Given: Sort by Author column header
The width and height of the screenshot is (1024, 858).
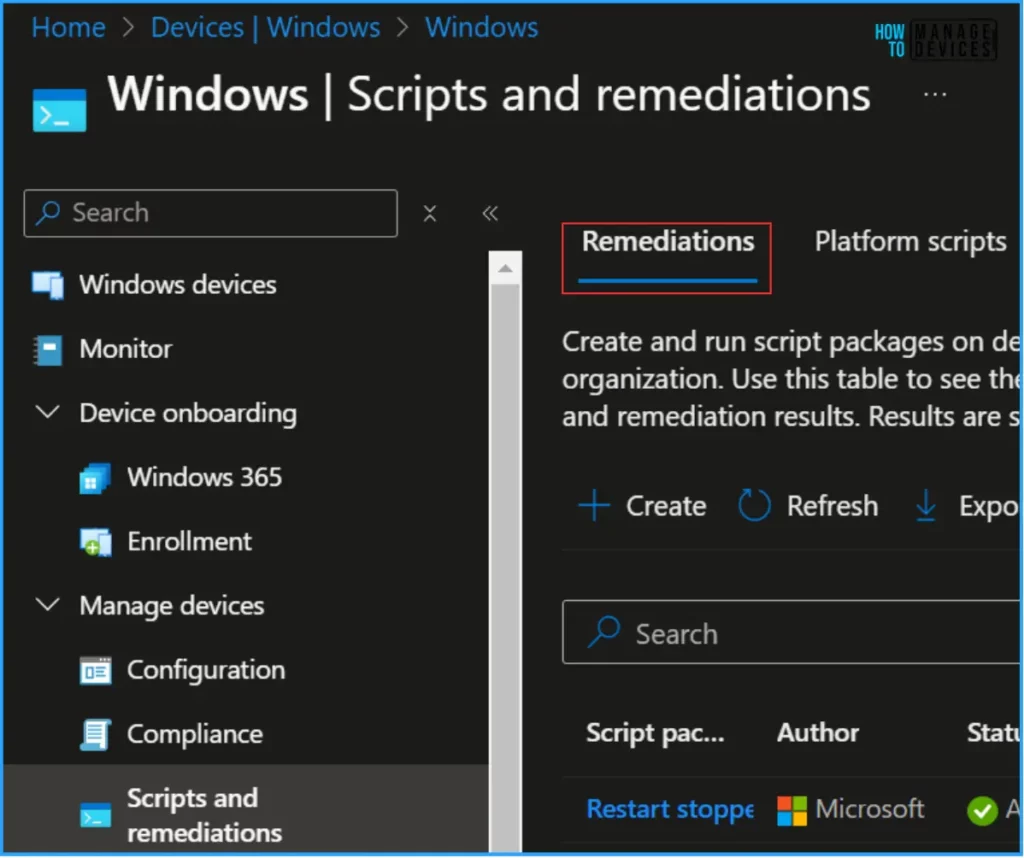Looking at the screenshot, I should coord(818,733).
